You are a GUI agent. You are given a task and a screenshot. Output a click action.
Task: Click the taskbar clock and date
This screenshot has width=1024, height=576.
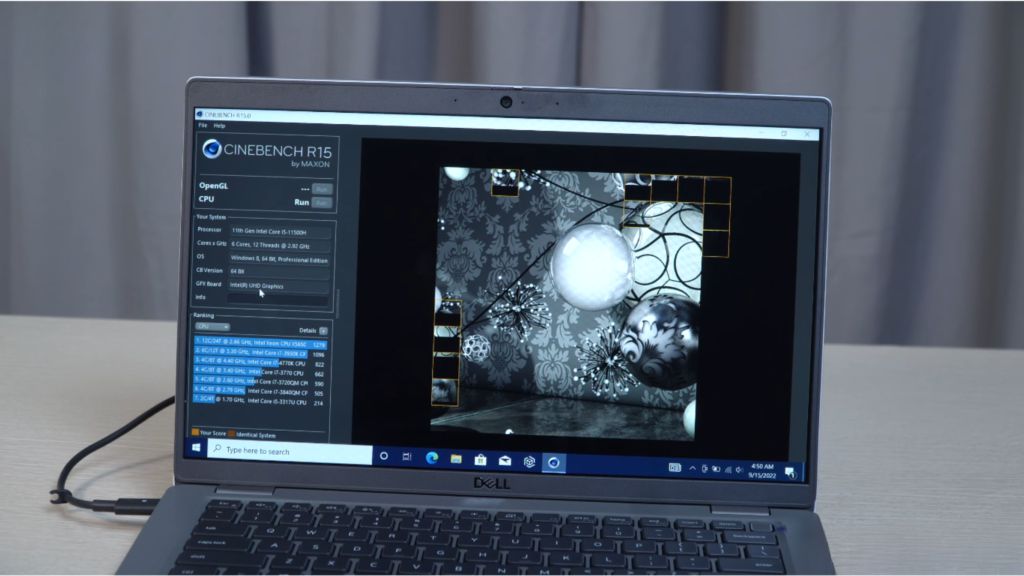762,471
